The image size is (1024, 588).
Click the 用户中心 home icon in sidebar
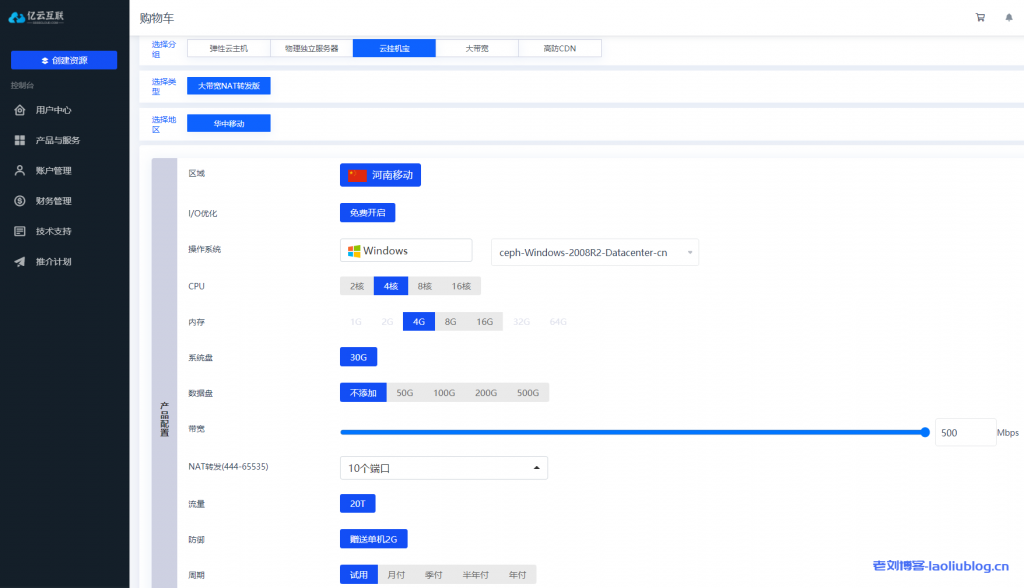point(20,110)
